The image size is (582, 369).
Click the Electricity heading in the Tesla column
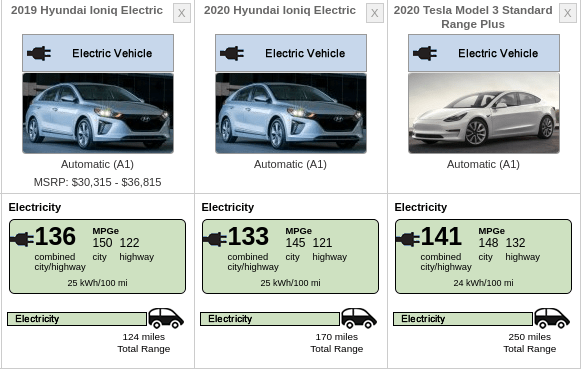[421, 207]
